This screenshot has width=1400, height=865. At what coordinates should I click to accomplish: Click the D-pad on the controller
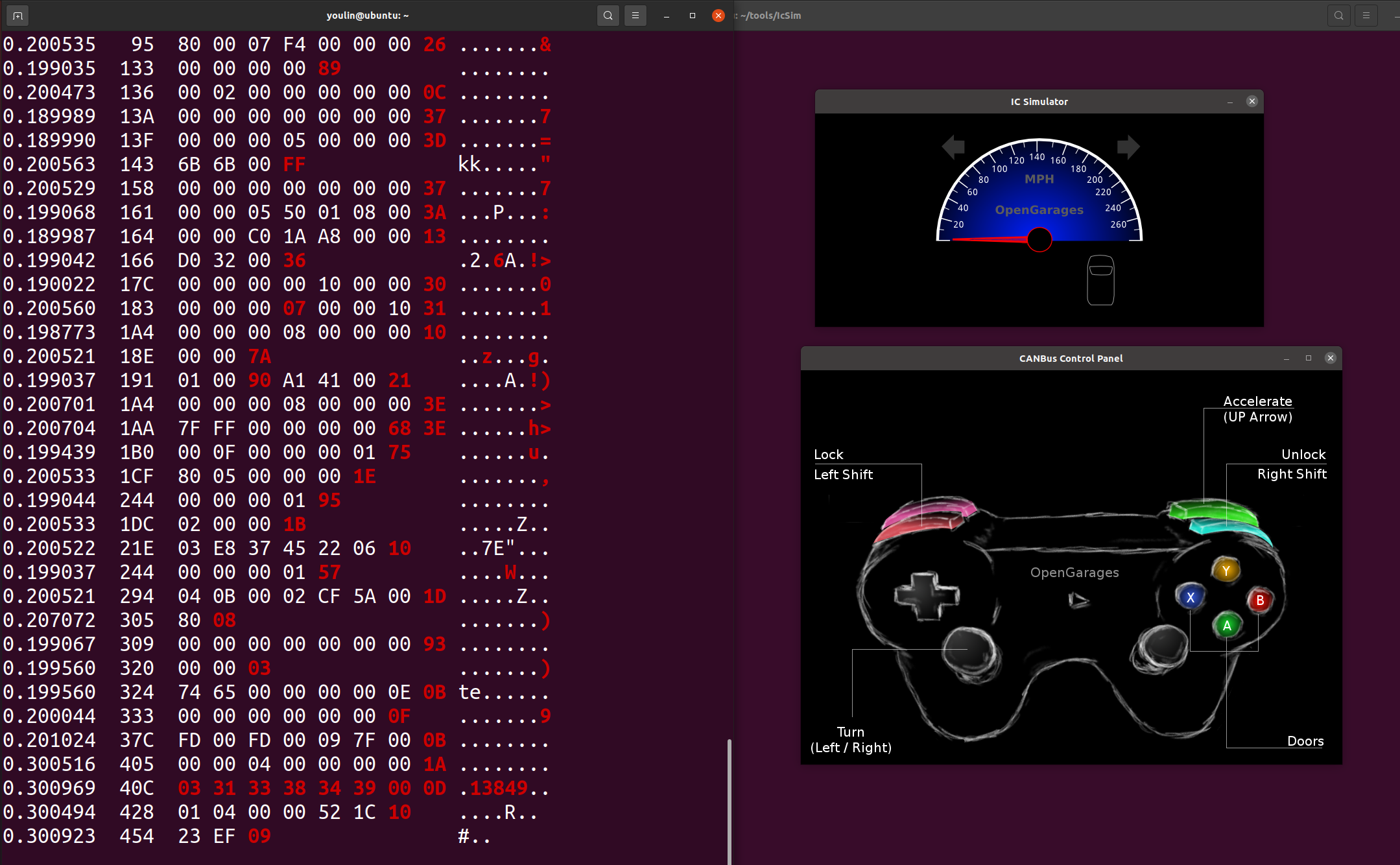point(926,596)
